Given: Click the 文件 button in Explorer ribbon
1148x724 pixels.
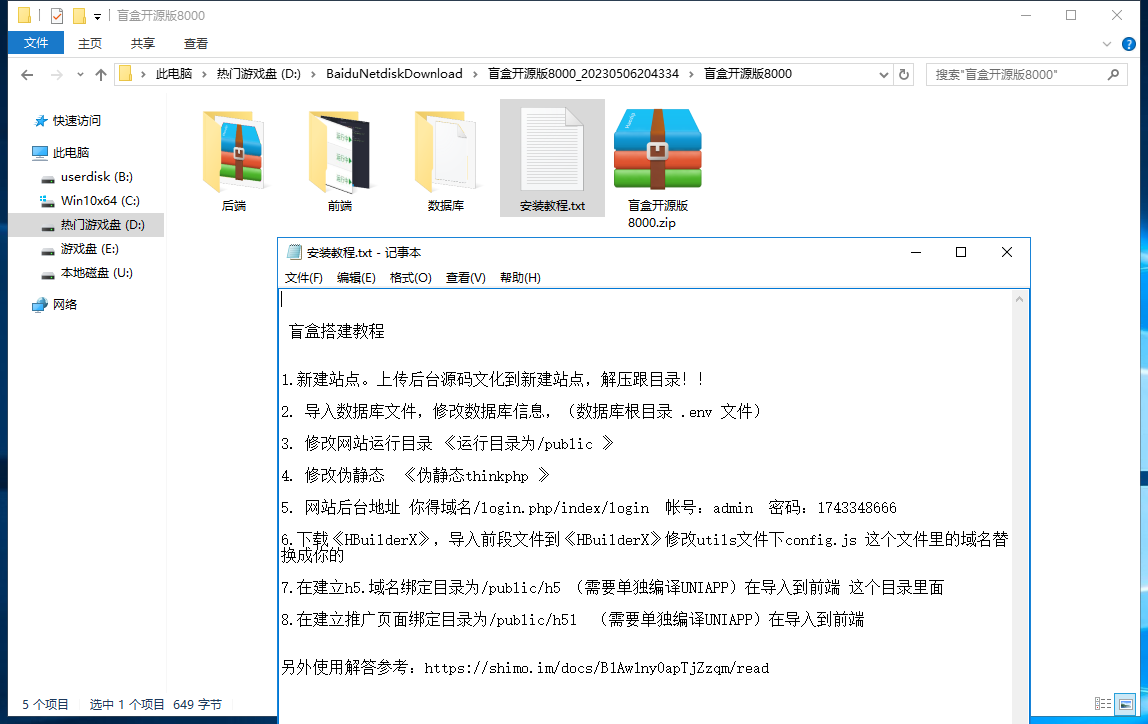Looking at the screenshot, I should (x=36, y=43).
